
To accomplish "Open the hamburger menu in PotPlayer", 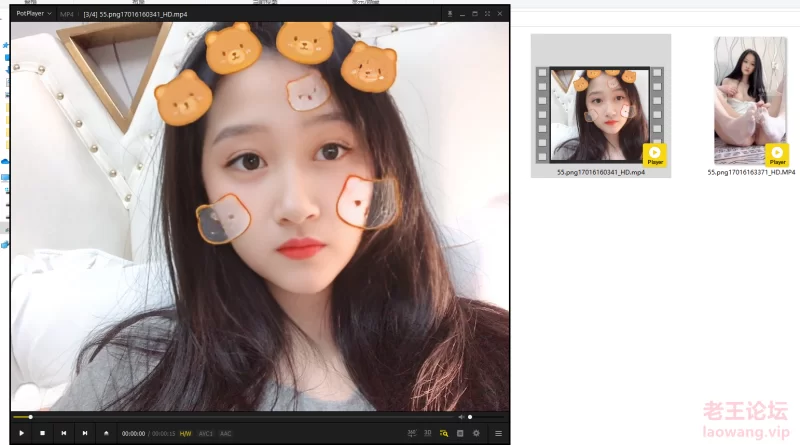I will coord(498,433).
